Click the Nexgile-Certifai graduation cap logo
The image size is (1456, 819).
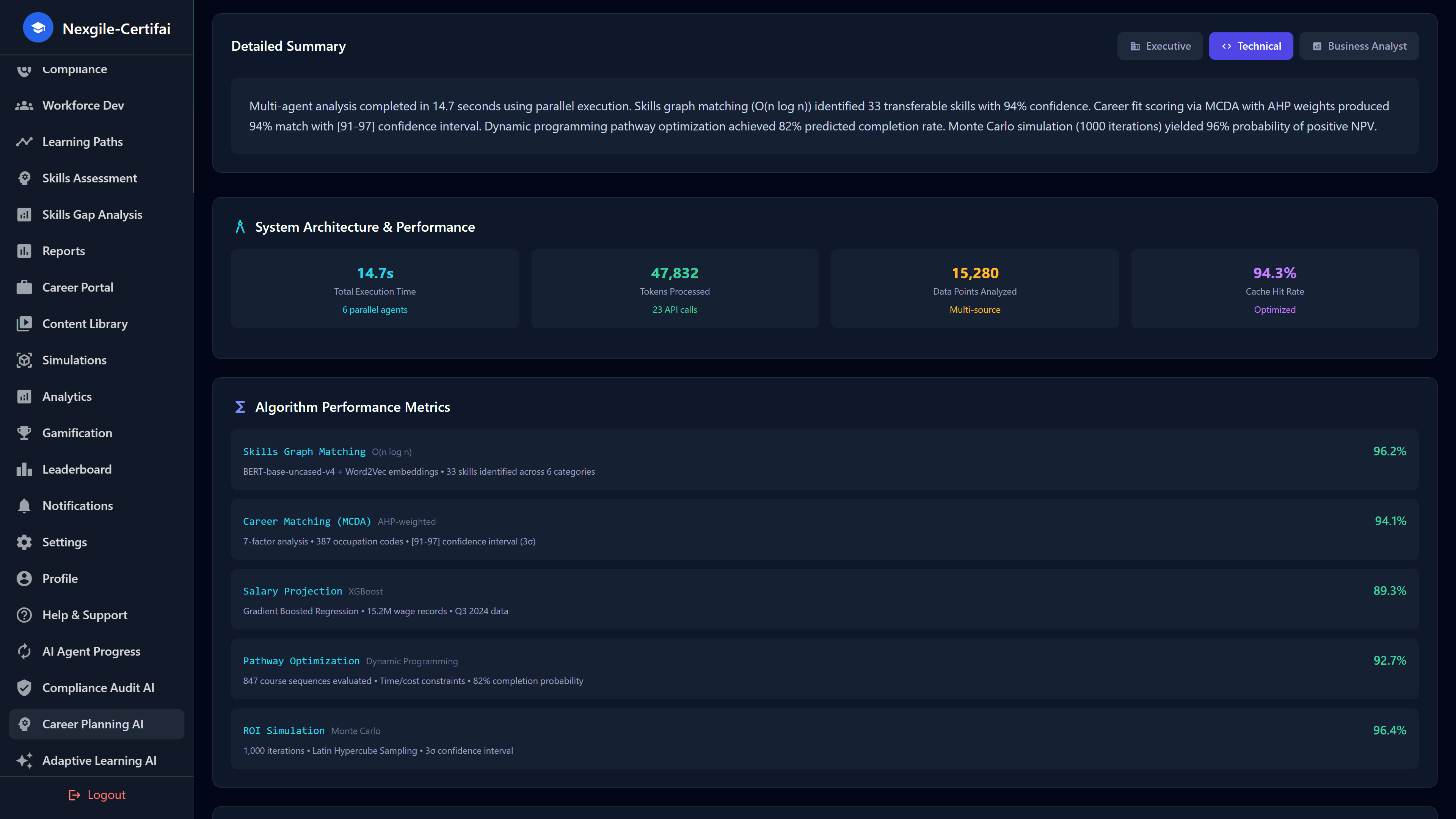tap(38, 28)
